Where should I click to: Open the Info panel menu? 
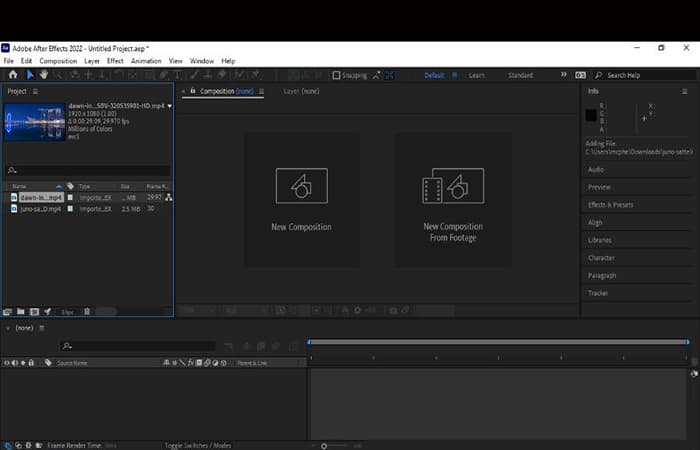click(684, 91)
